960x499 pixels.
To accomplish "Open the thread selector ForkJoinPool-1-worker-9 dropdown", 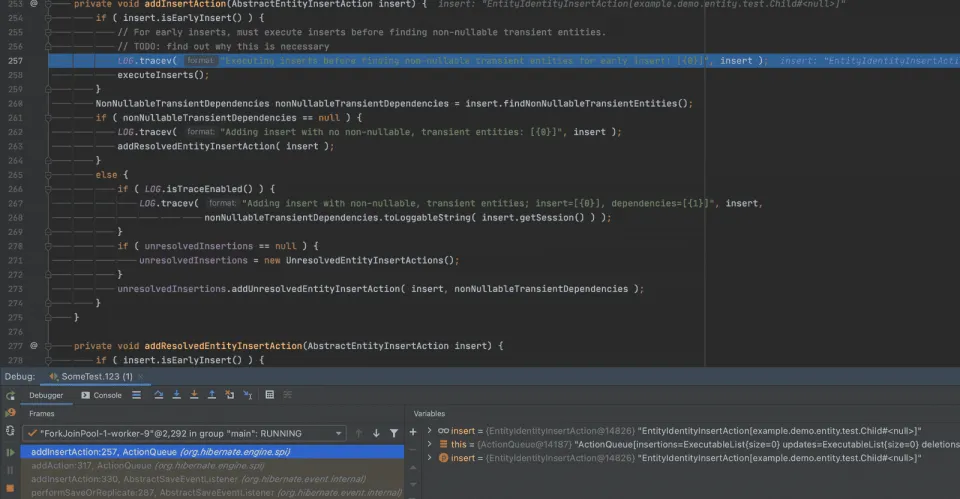I will pyautogui.click(x=184, y=433).
